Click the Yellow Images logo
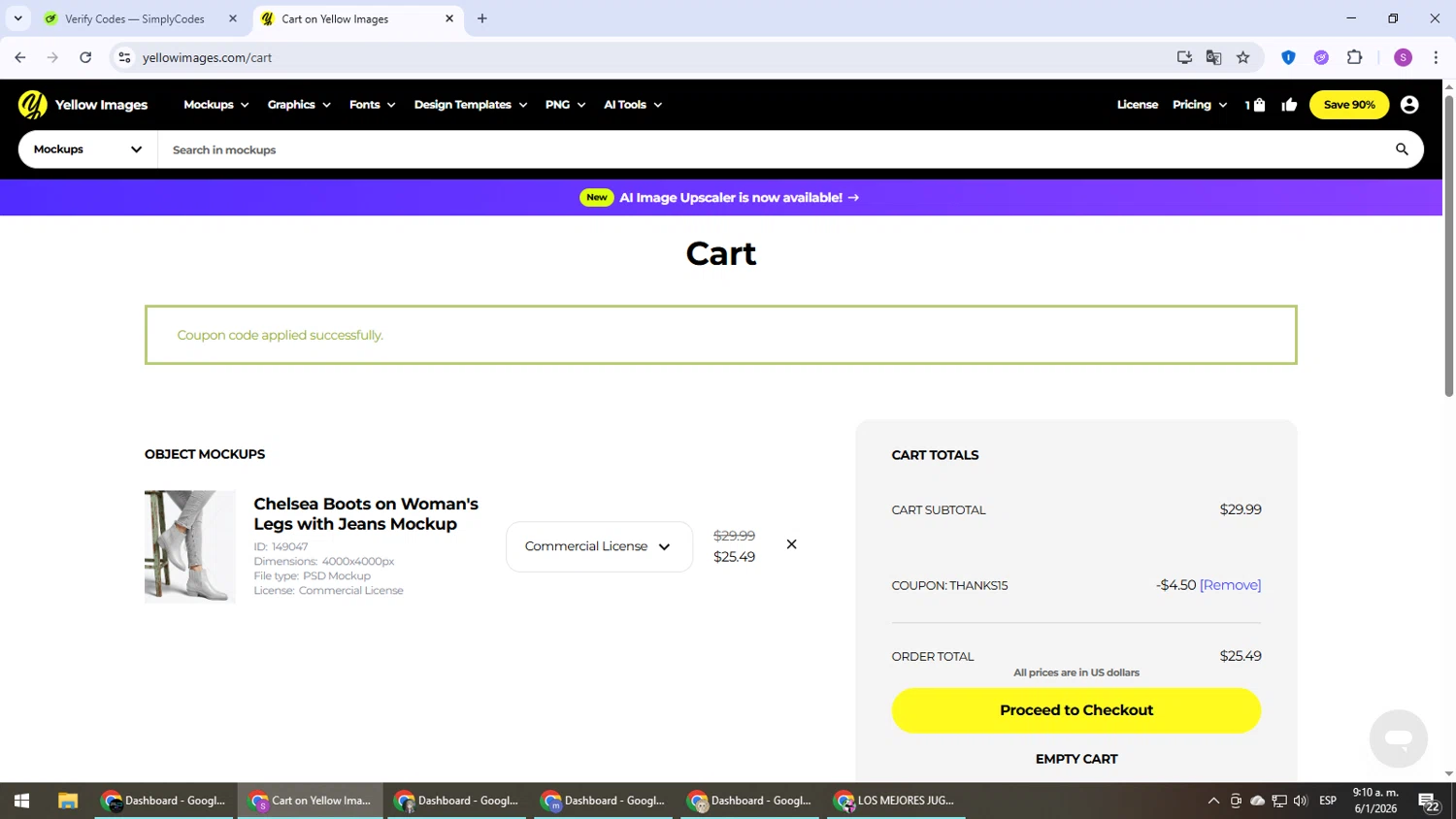The width and height of the screenshot is (1456, 819). [x=83, y=105]
